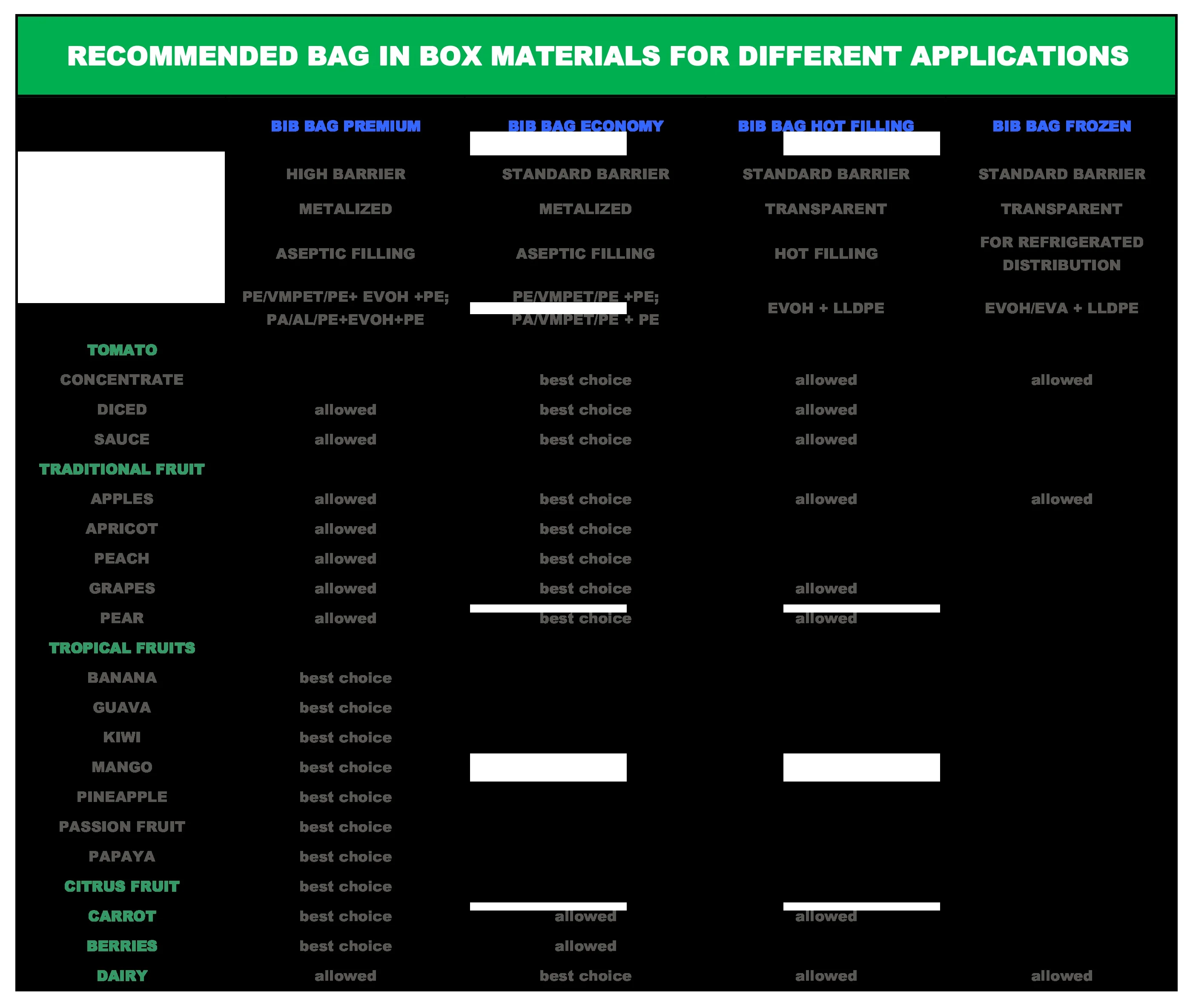The height and width of the screenshot is (1008, 1193).
Task: Click the PA/AL/PE+EVOH+PE material text
Action: (345, 319)
